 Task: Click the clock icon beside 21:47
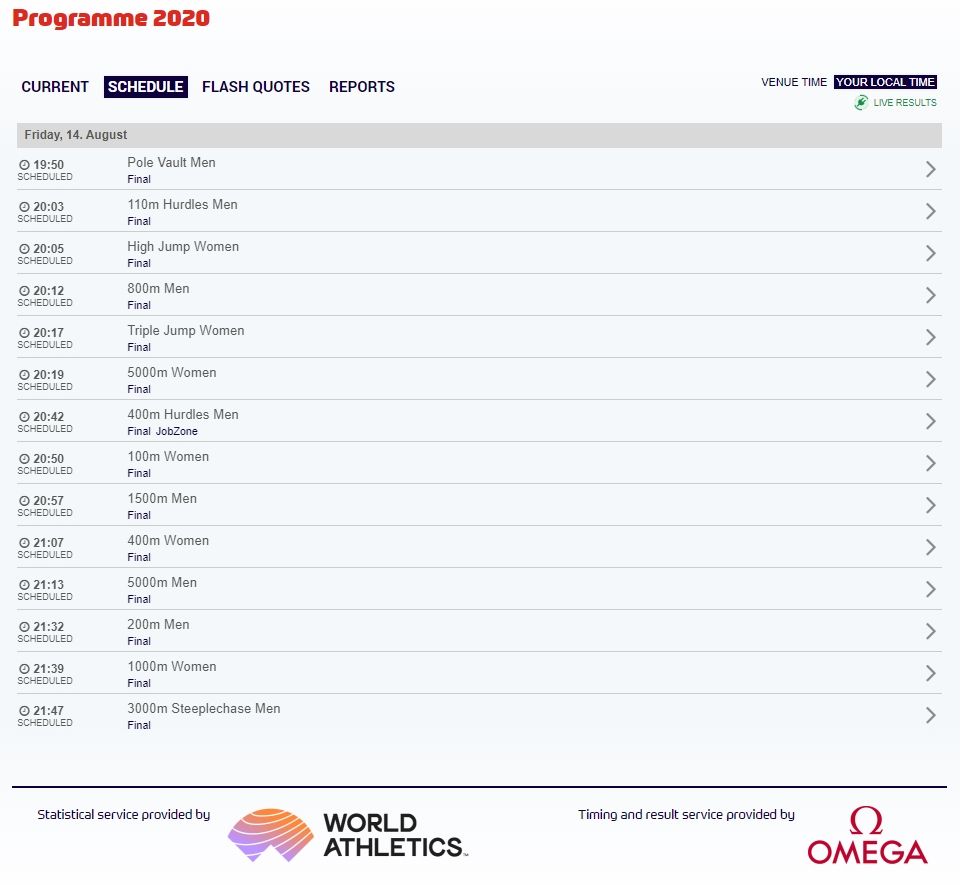coord(25,711)
